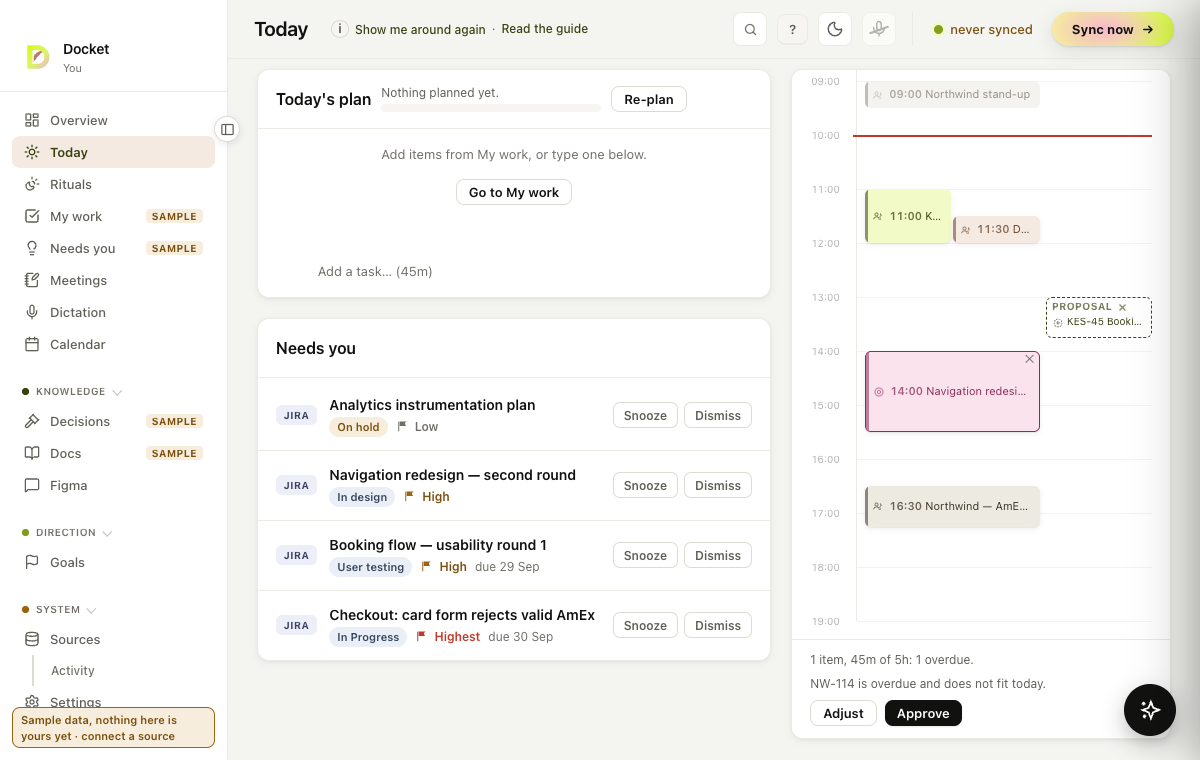Image resolution: width=1200 pixels, height=760 pixels.
Task: Click the Calendar sidebar icon
Action: [x=32, y=344]
